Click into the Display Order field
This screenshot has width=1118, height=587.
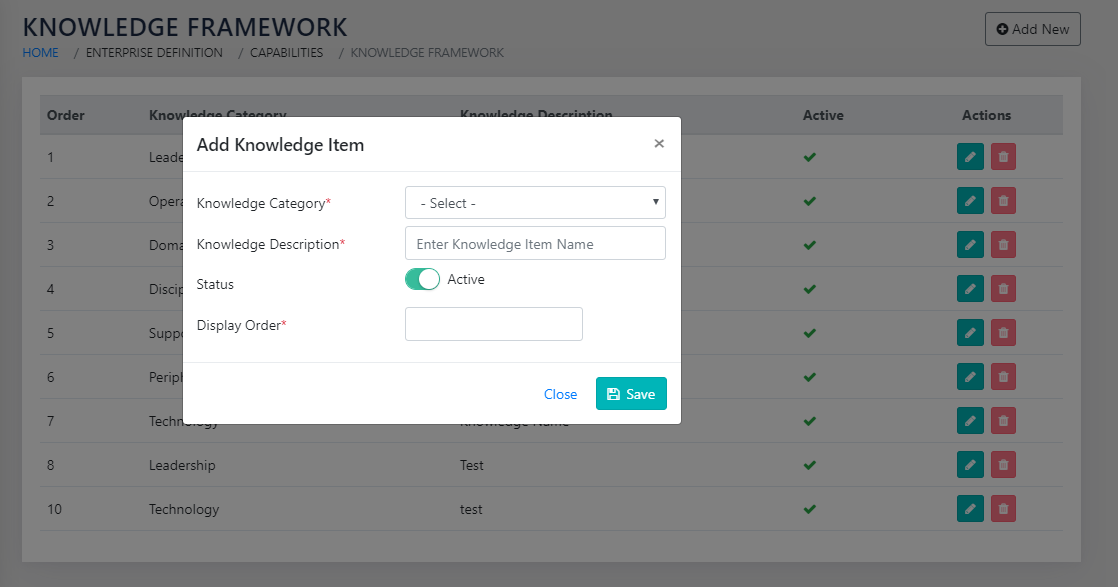pyautogui.click(x=493, y=324)
